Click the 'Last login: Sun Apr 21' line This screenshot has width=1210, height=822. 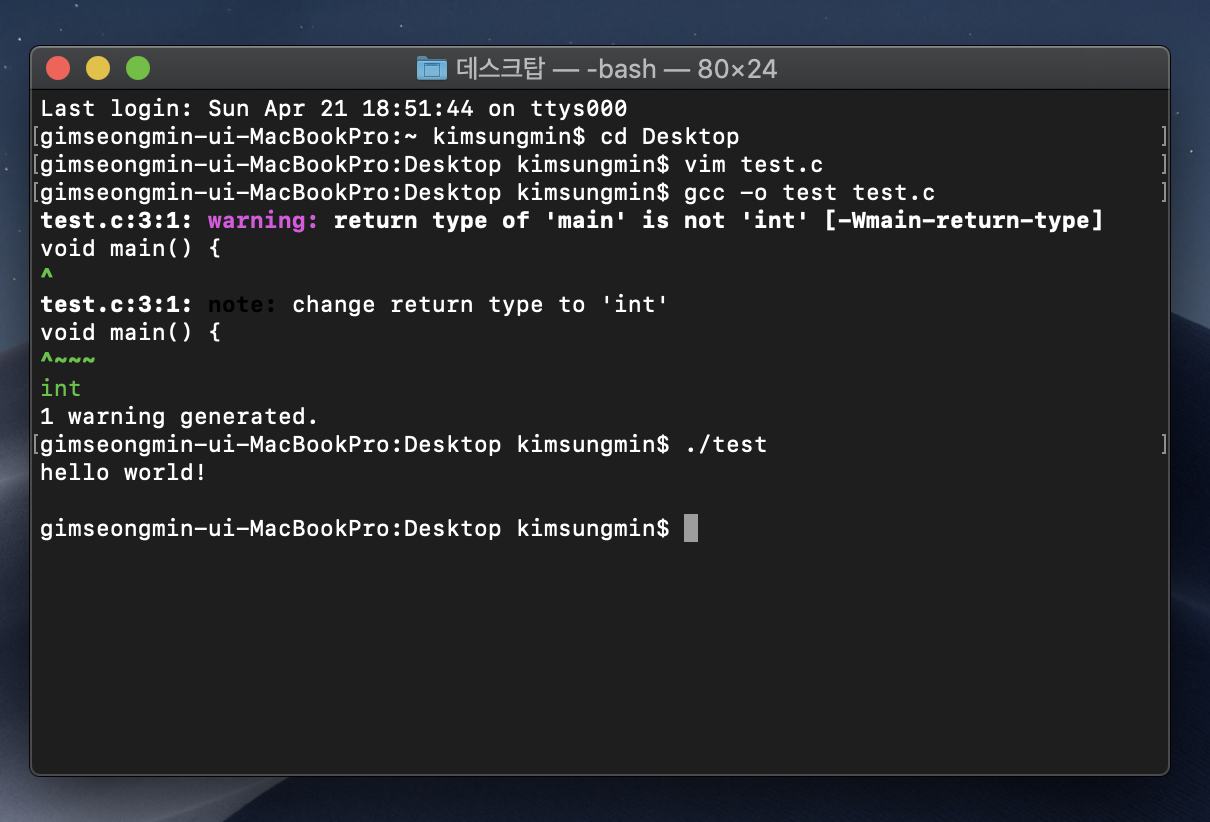(334, 108)
